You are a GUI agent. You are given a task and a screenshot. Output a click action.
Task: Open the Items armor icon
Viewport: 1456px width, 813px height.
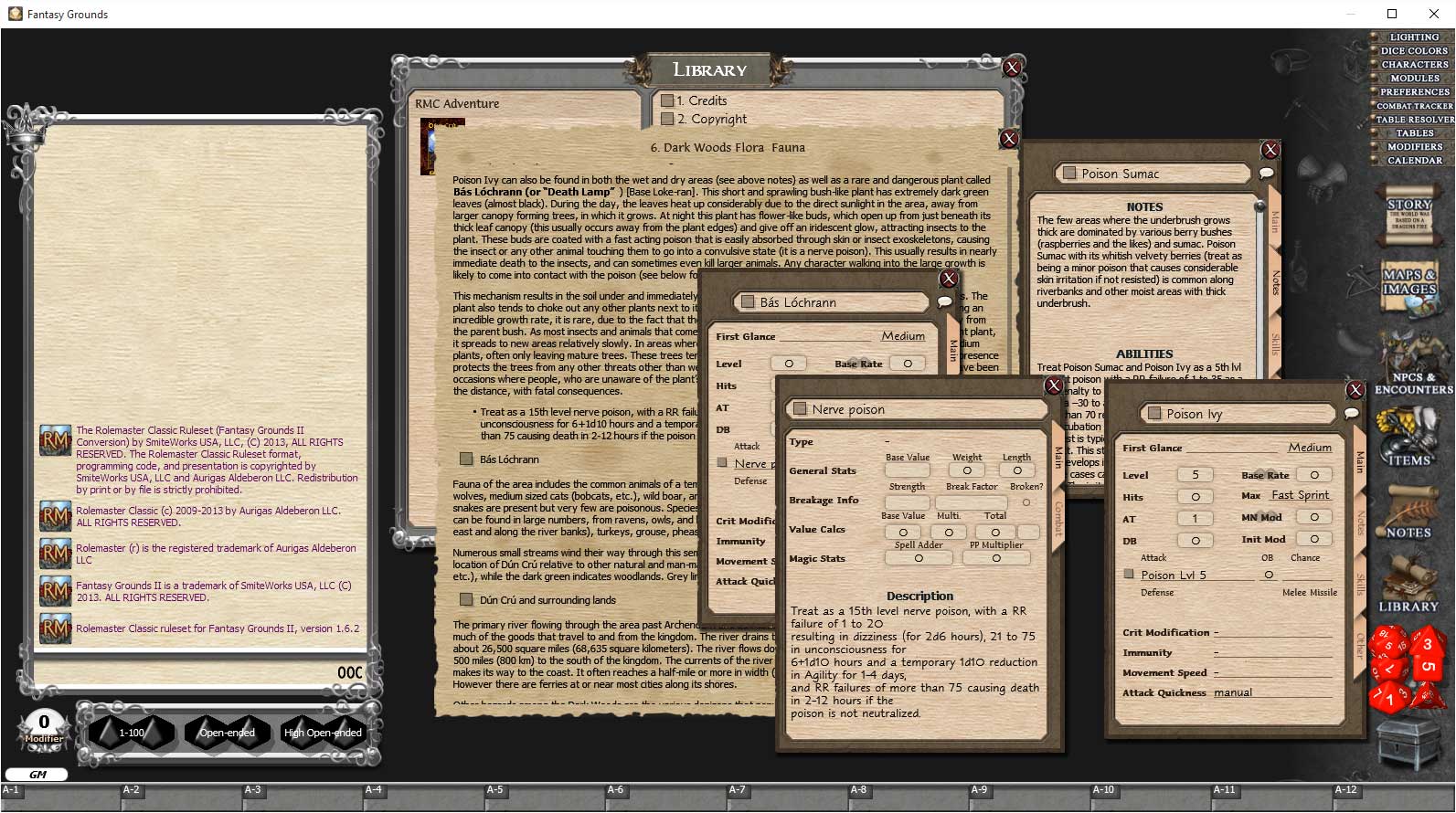(x=1408, y=436)
